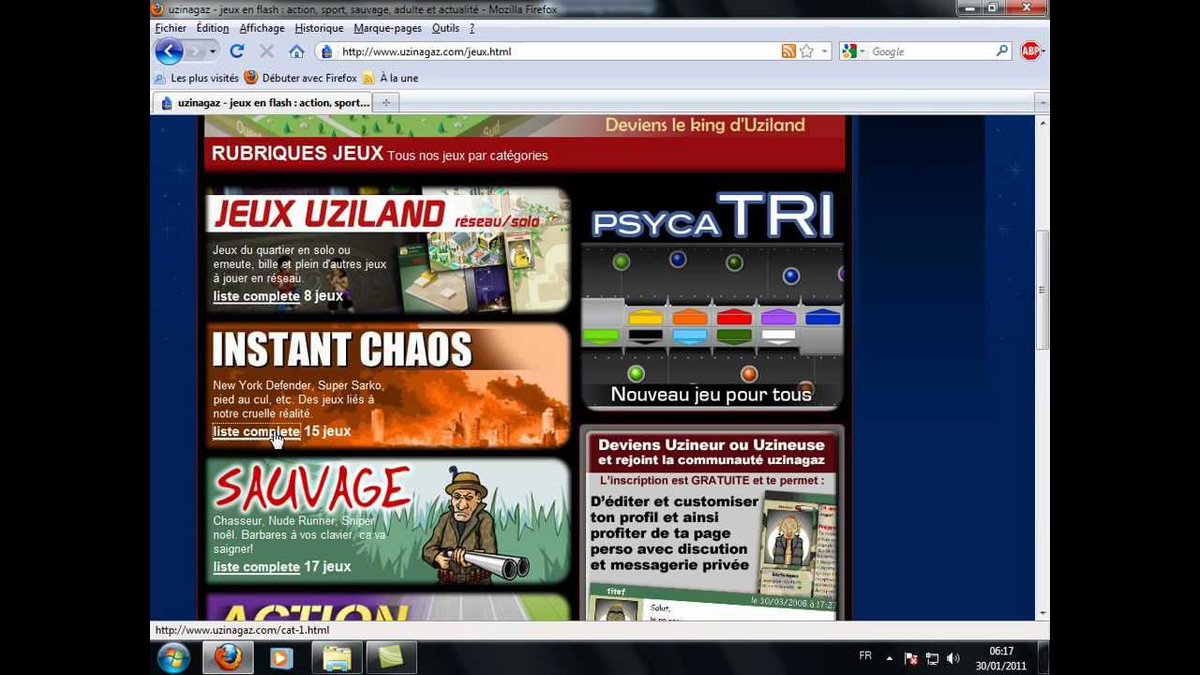Reload the page with the refresh icon
The height and width of the screenshot is (675, 1200).
click(x=237, y=51)
